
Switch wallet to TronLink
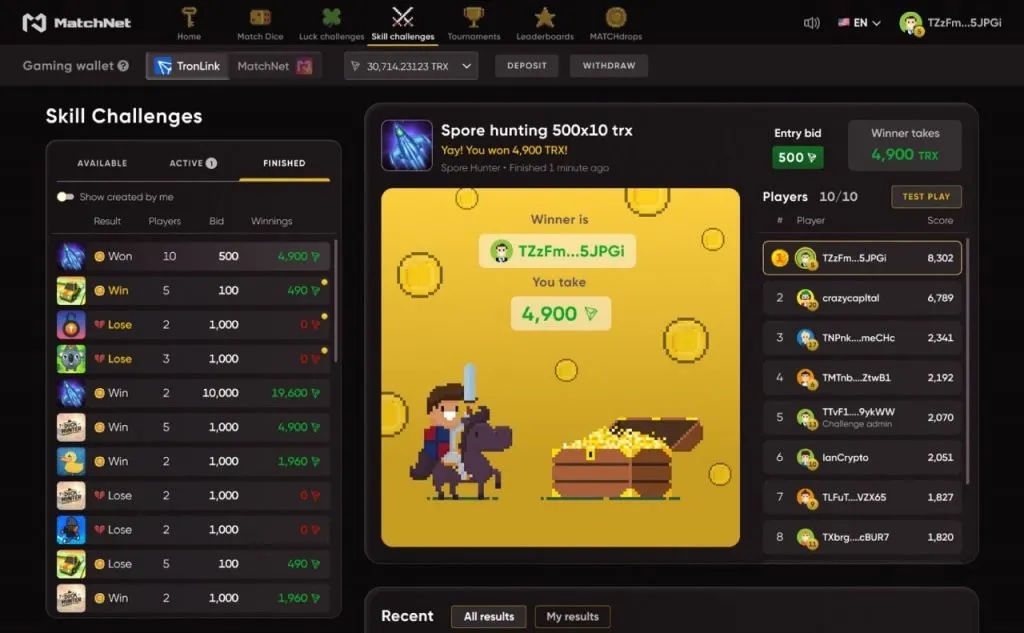click(x=188, y=66)
